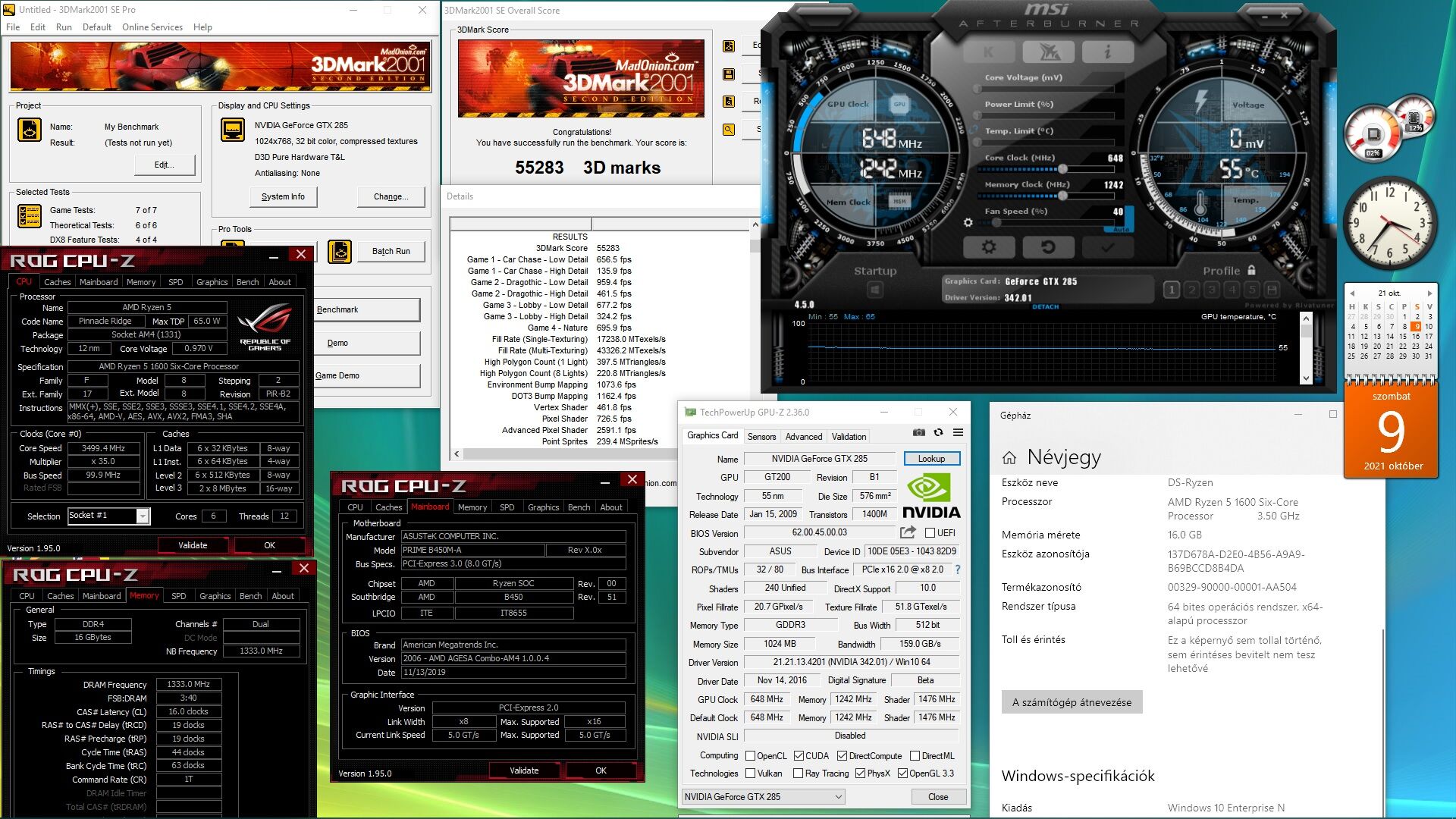Click 3DMark2001 banner in main window
Image resolution: width=1456 pixels, height=819 pixels.
tap(221, 67)
